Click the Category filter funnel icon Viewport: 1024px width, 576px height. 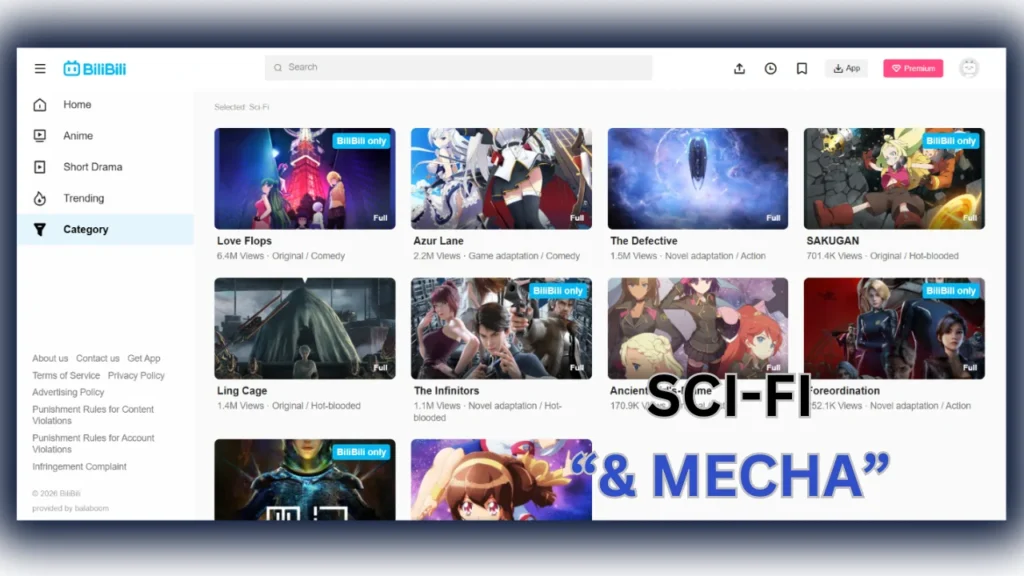click(40, 229)
